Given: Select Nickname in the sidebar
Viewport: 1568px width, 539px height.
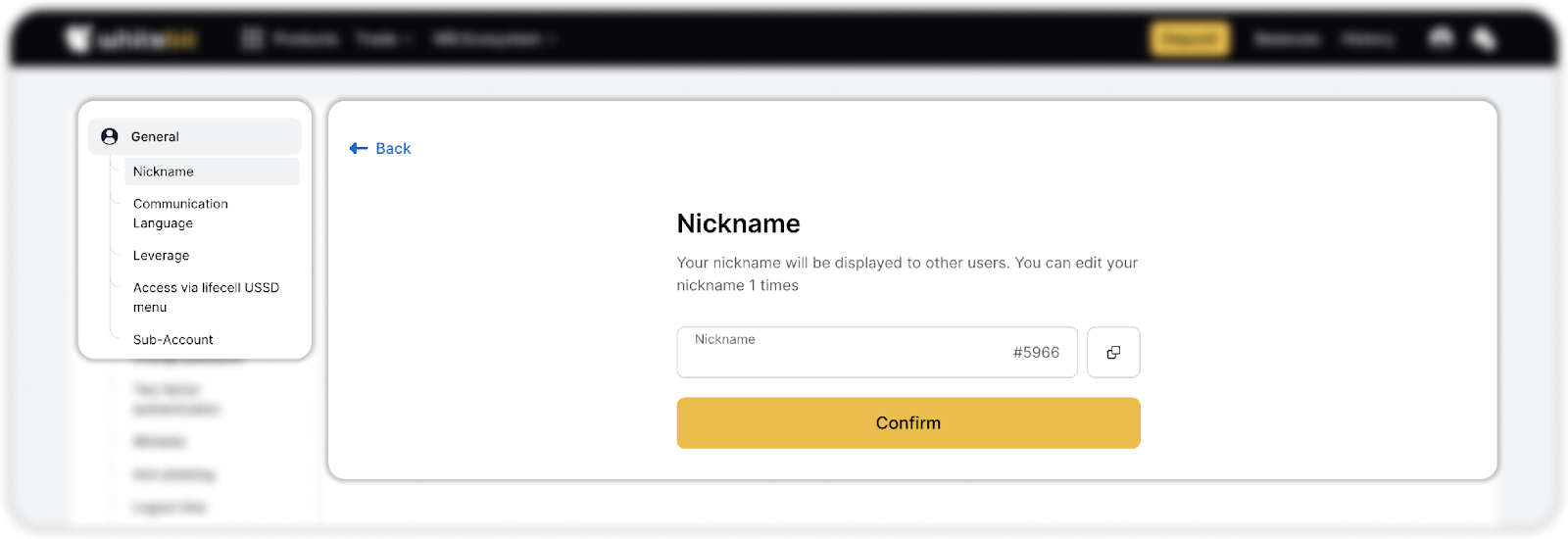Looking at the screenshot, I should click(164, 171).
